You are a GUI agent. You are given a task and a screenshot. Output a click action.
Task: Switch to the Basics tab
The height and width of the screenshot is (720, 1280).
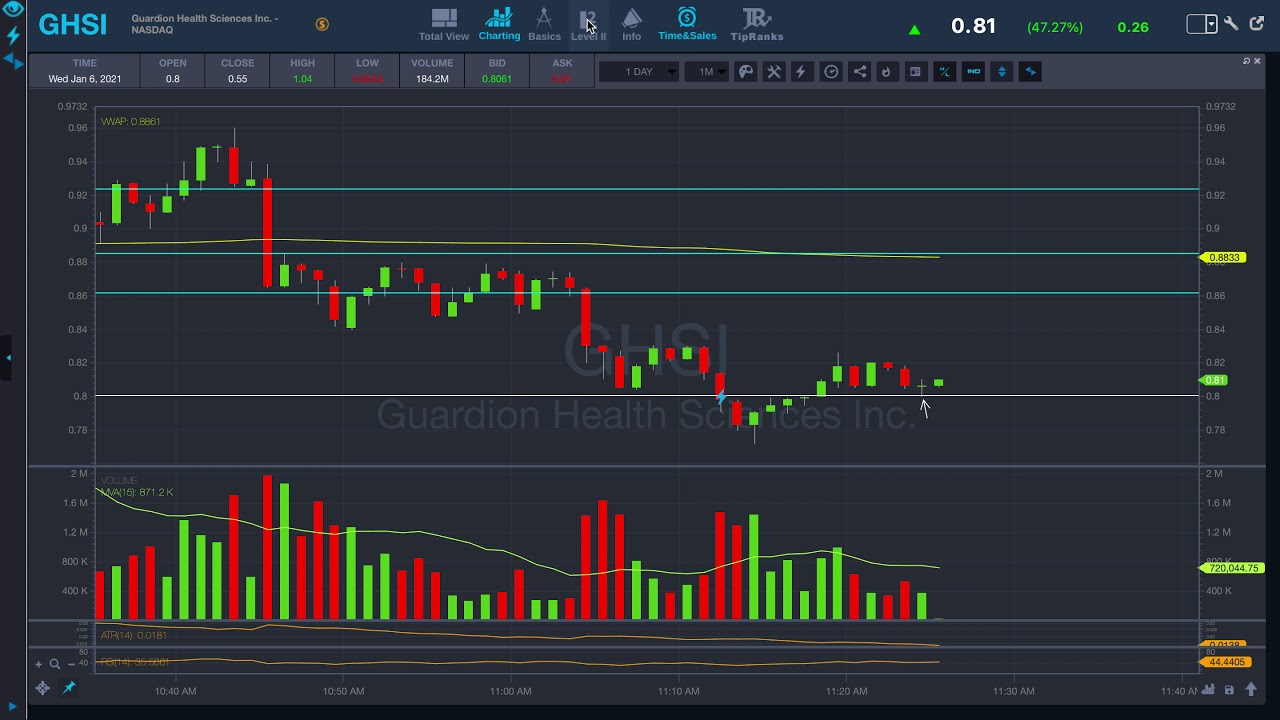(x=544, y=25)
